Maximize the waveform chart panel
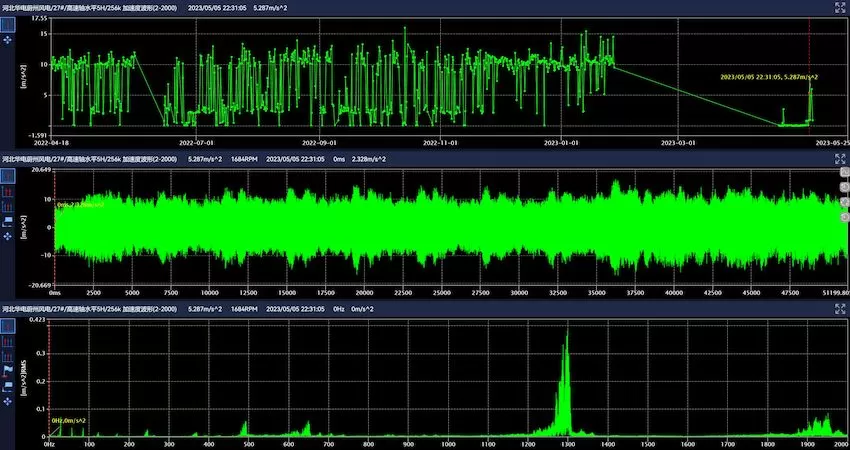Viewport: 850px width, 450px height. 840,159
